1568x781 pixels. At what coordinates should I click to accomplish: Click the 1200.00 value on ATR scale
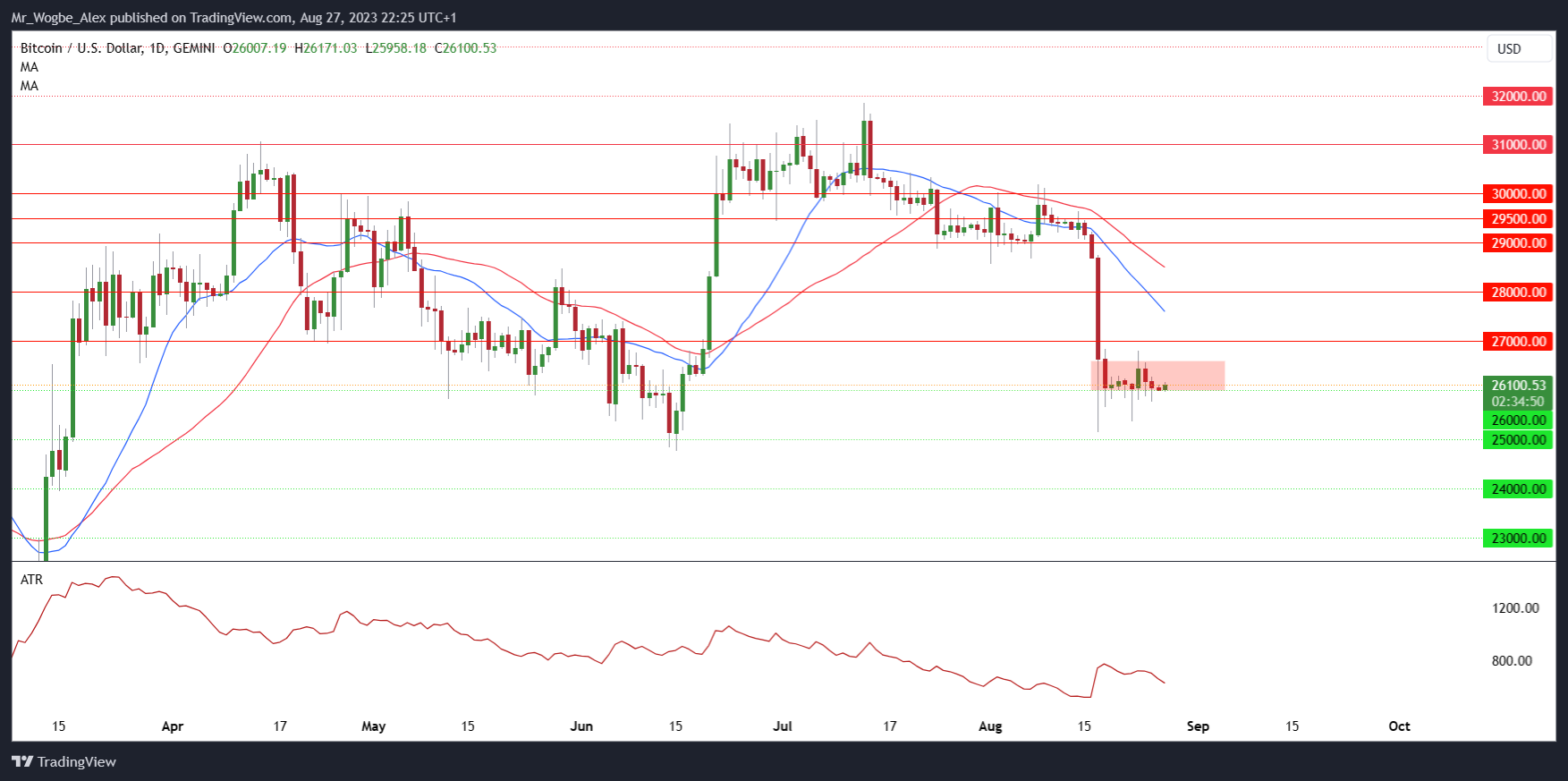(1515, 607)
